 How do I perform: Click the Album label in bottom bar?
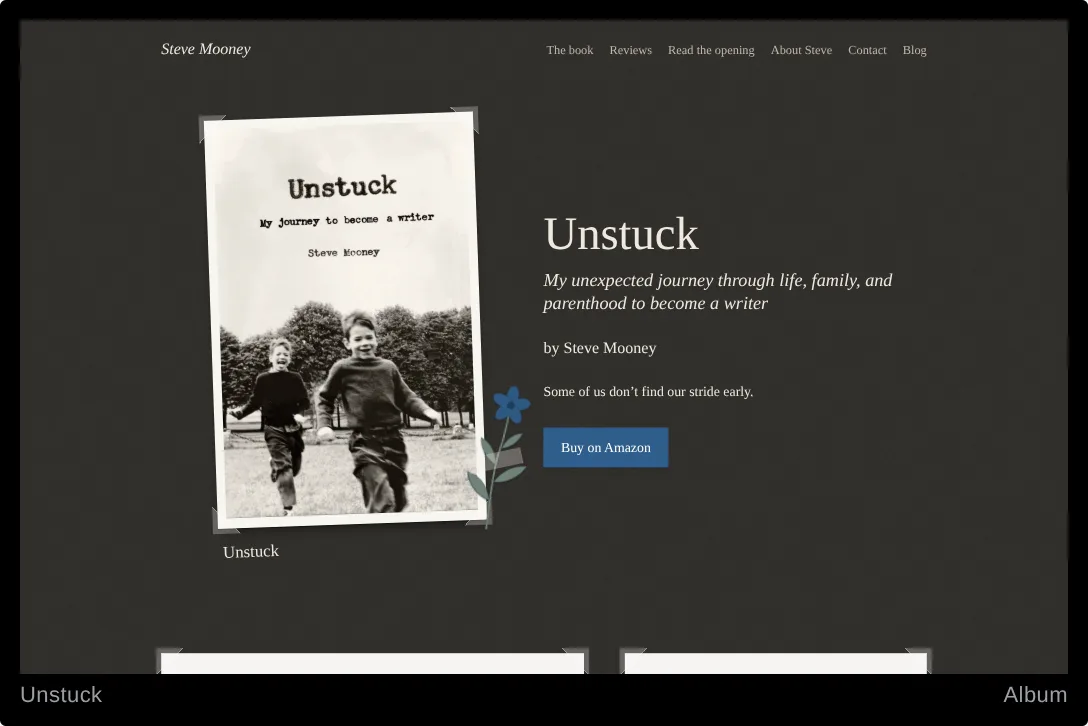pyautogui.click(x=1035, y=695)
